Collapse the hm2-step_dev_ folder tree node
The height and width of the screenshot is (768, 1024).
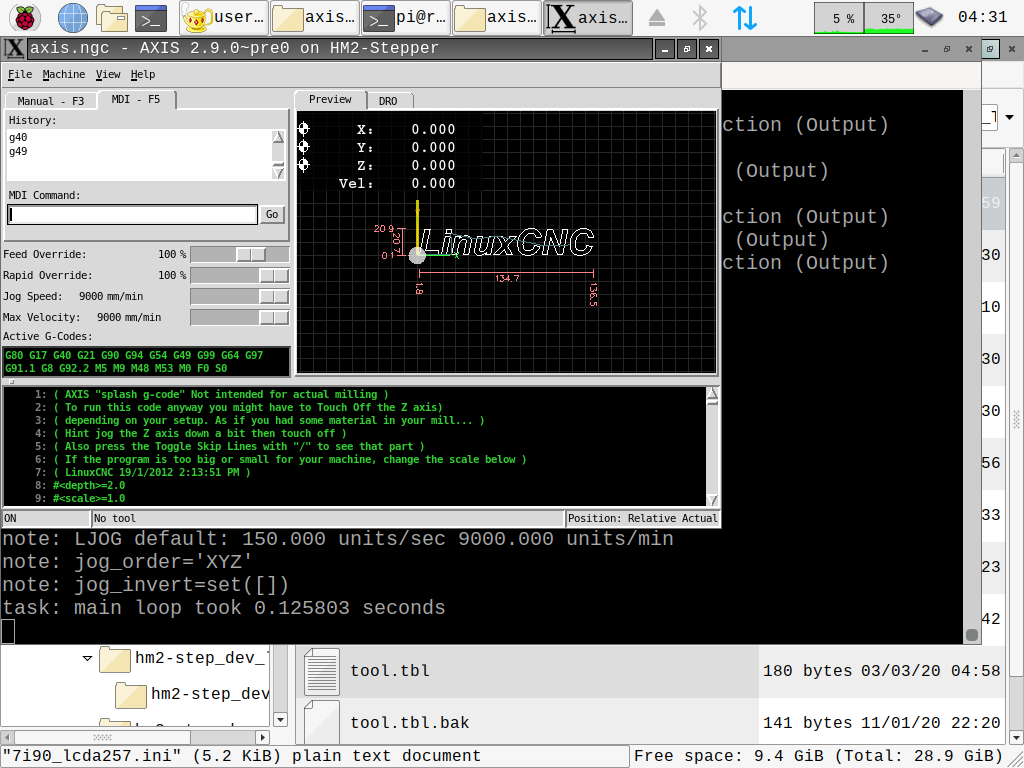click(88, 658)
